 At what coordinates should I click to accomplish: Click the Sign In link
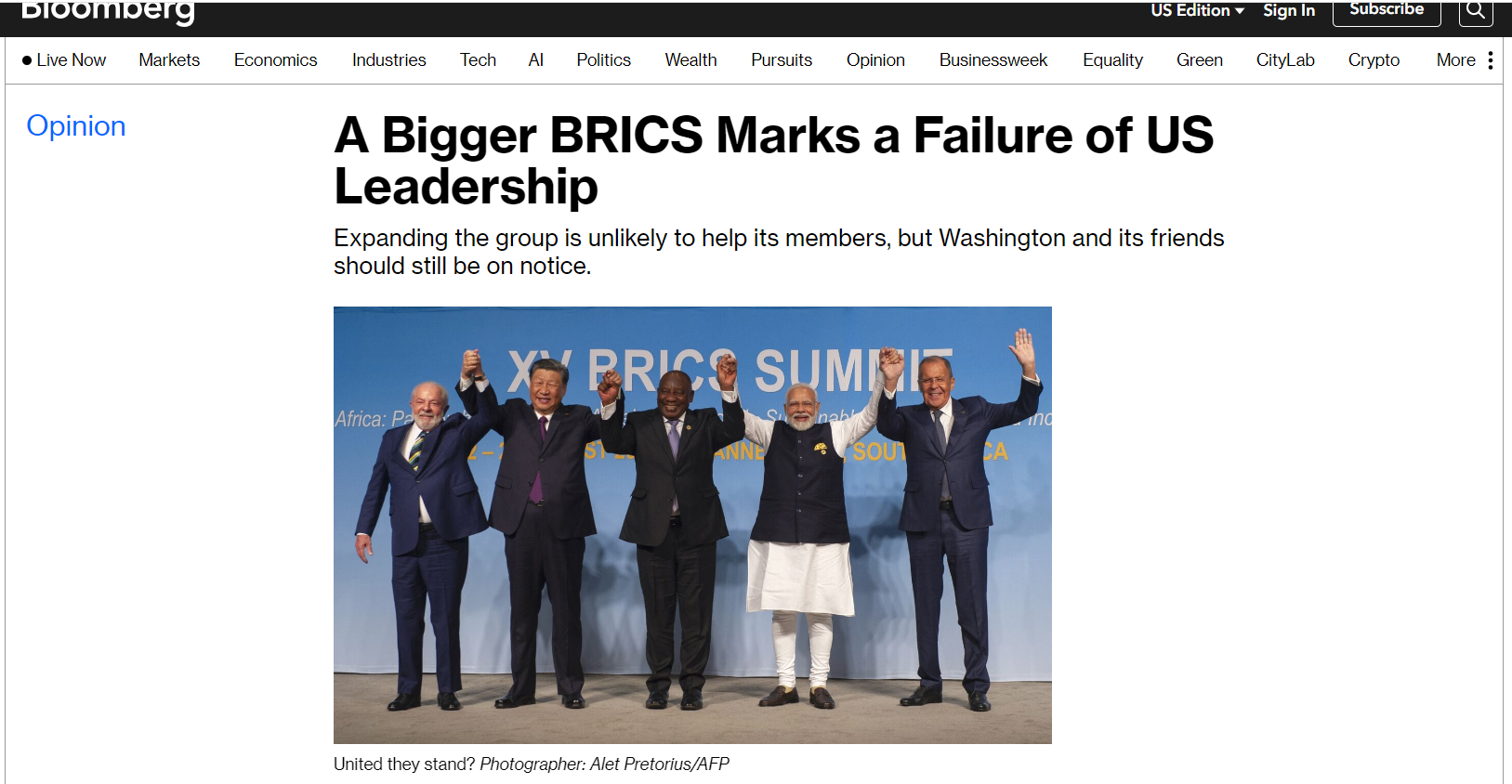coord(1288,10)
